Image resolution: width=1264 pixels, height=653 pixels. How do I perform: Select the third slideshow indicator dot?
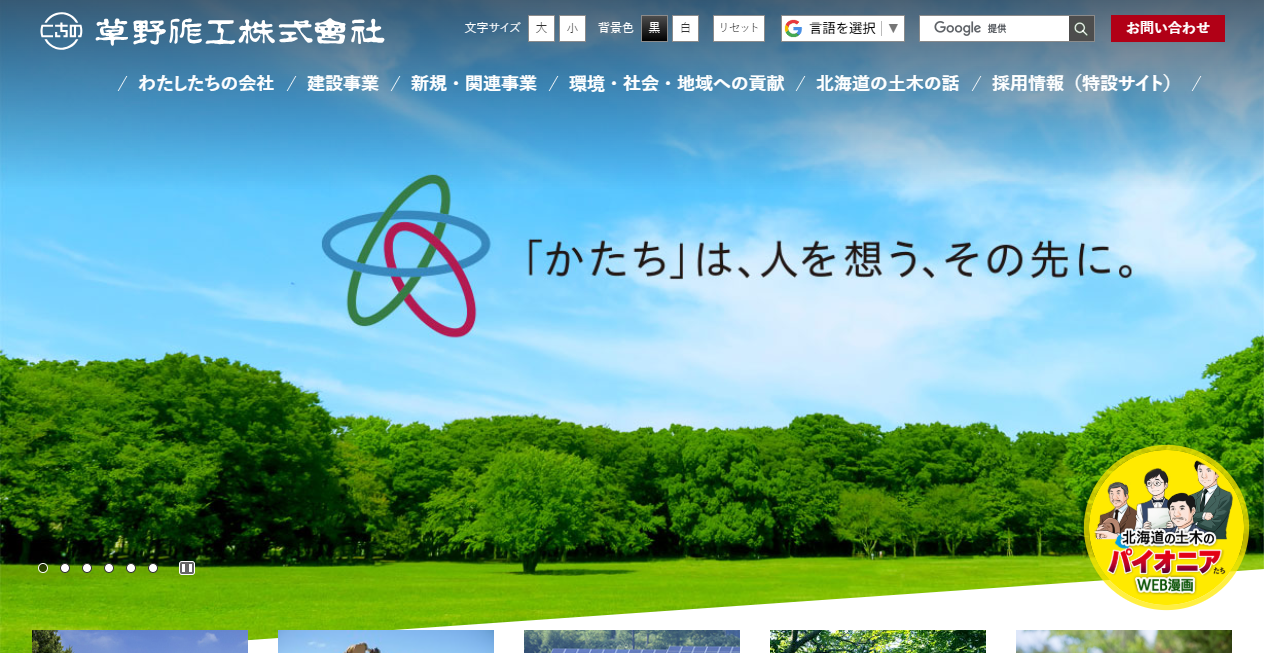(x=86, y=567)
